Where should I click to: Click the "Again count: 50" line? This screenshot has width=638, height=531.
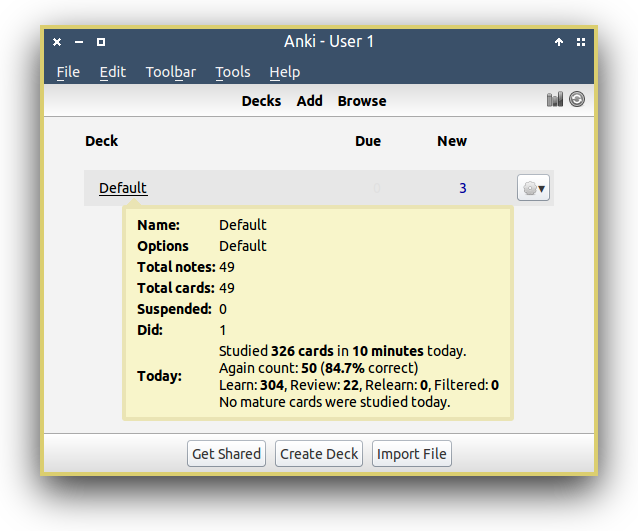coord(319,368)
